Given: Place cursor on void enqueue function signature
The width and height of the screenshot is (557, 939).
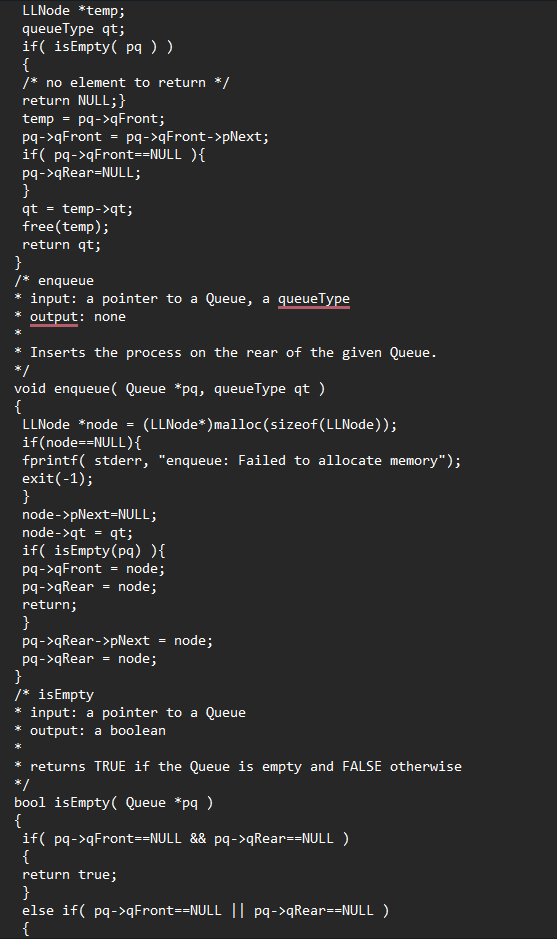Looking at the screenshot, I should point(169,389).
